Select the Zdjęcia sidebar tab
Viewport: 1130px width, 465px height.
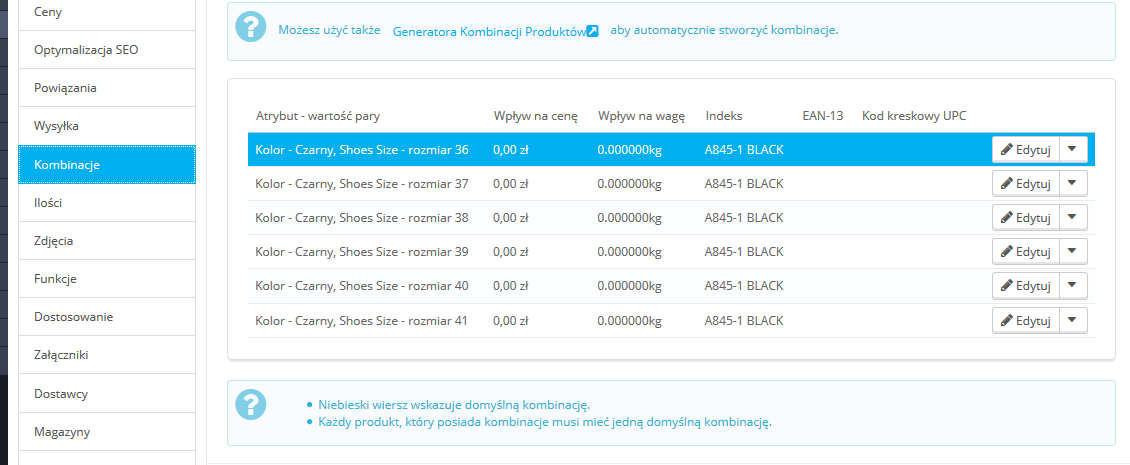106,240
